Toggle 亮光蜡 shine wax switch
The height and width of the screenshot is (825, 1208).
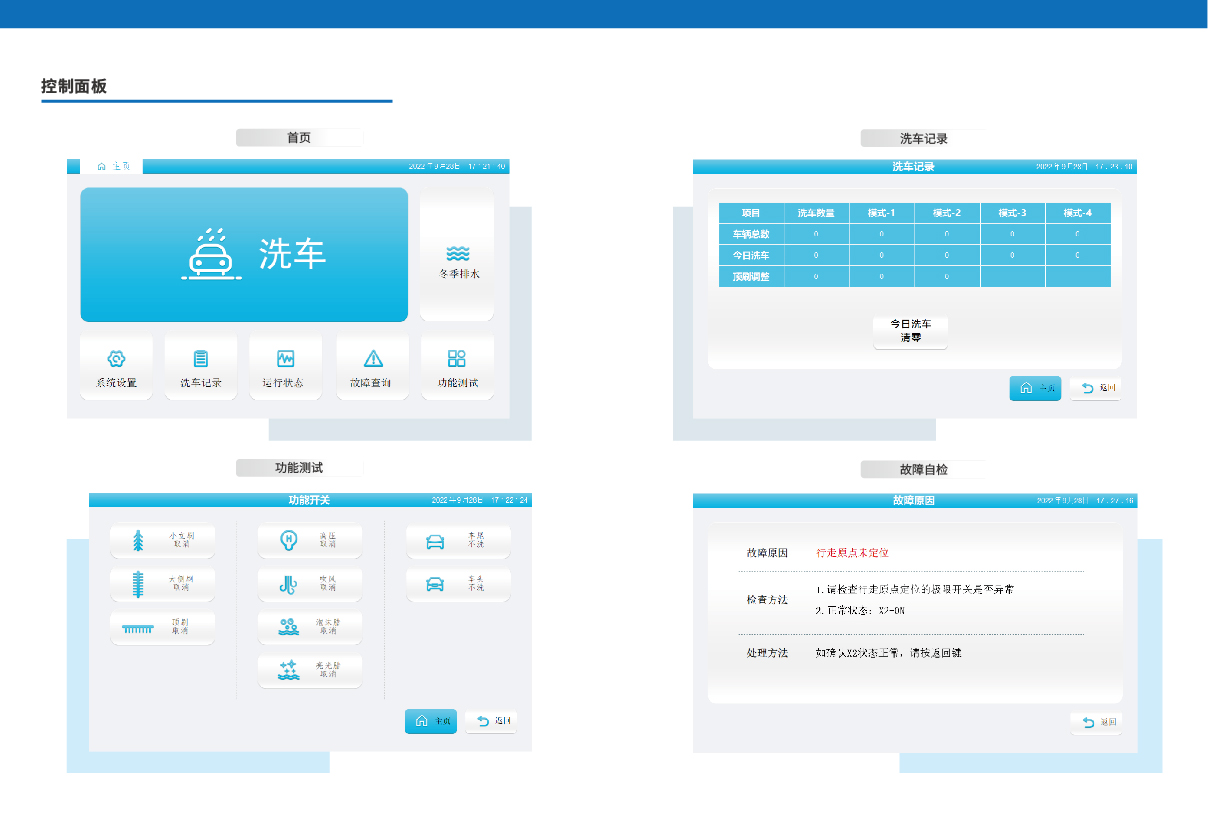pos(309,670)
